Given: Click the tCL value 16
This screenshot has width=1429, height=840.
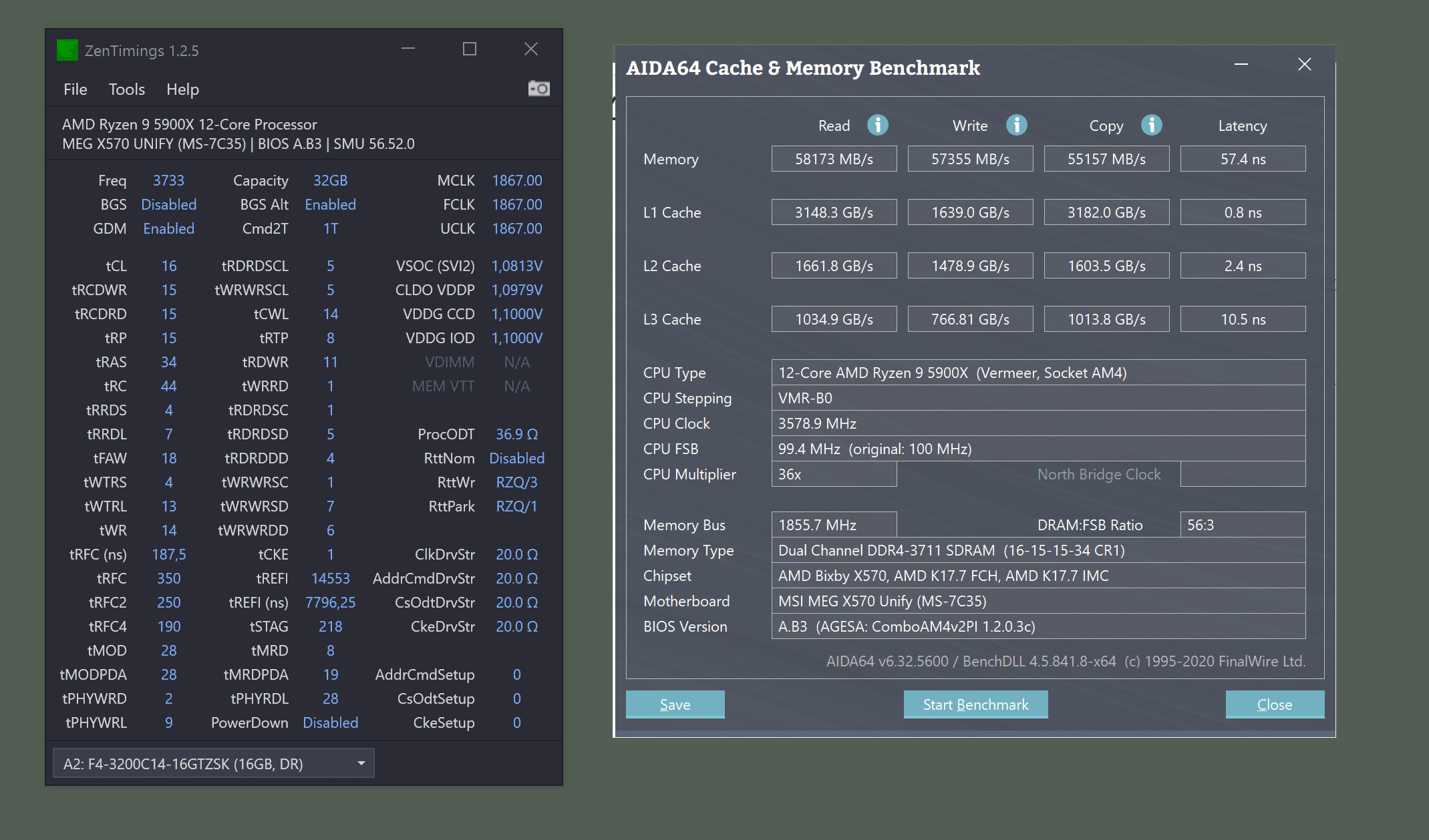Looking at the screenshot, I should tap(168, 266).
